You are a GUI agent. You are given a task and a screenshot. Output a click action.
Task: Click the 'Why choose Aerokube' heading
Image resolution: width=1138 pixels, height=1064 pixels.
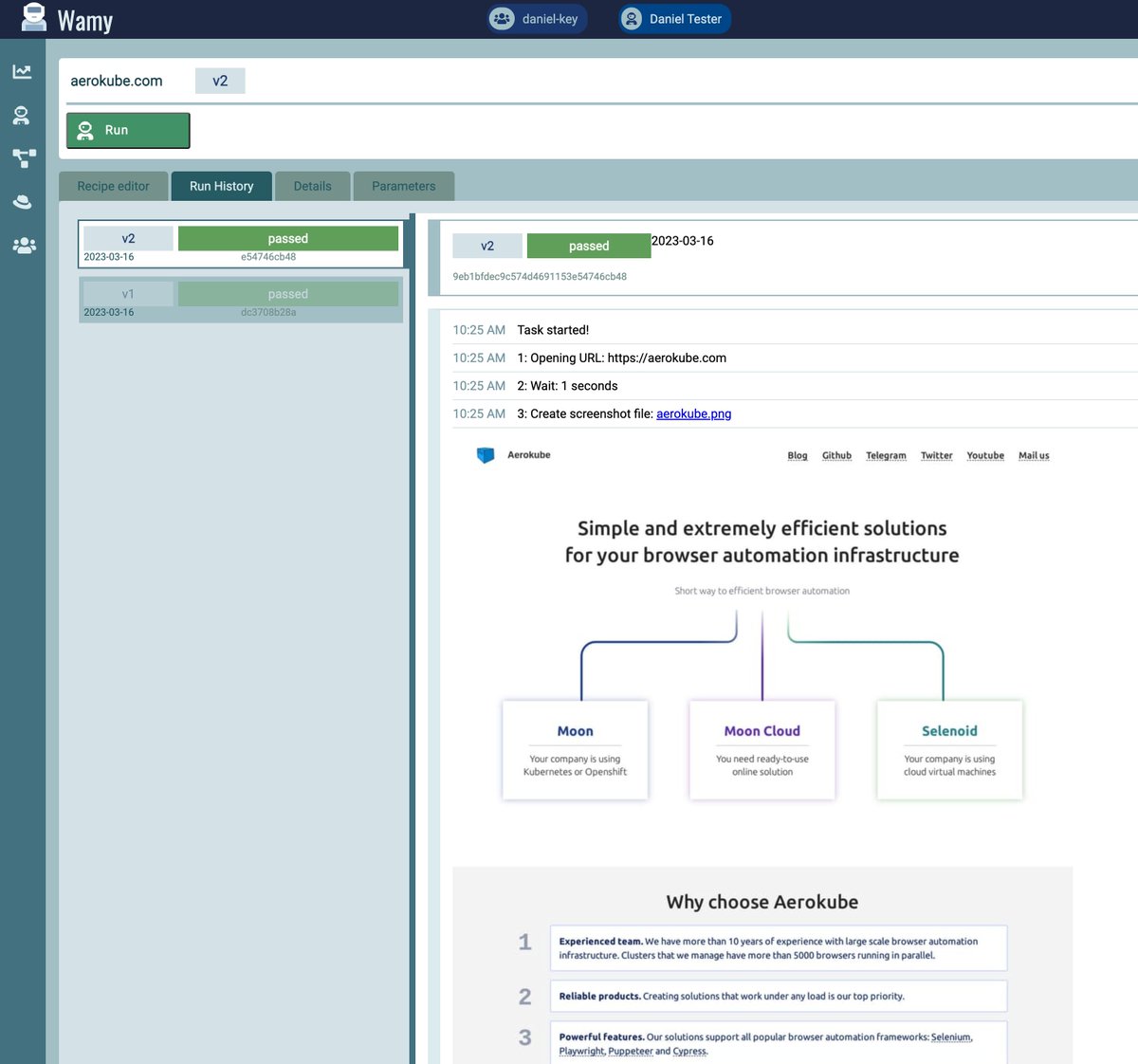click(762, 902)
